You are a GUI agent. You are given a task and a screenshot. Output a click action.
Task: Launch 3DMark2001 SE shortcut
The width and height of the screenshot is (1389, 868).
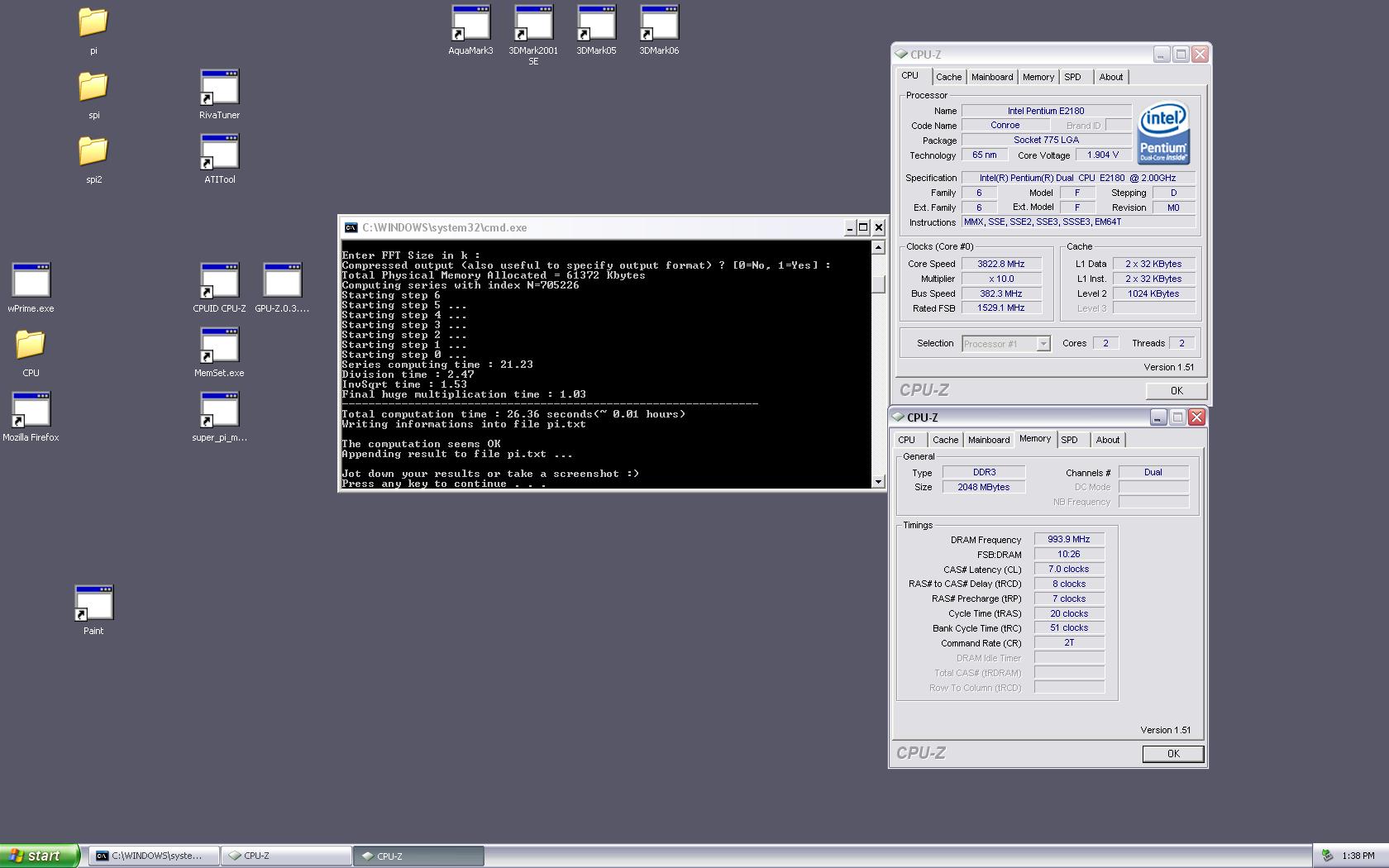pyautogui.click(x=533, y=23)
